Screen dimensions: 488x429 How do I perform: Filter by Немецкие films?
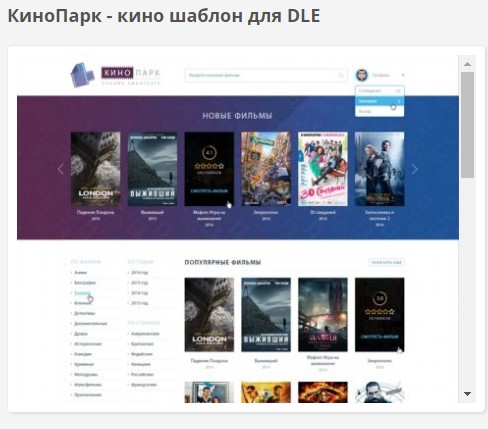coord(141,364)
